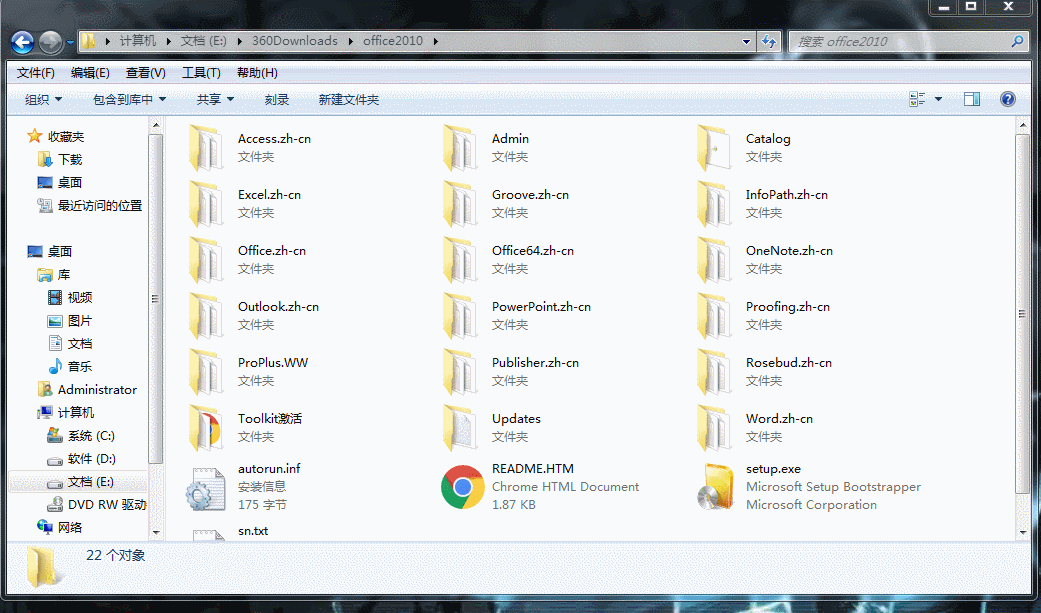Screen dimensions: 1041x613
Task: Select the Publisher.zh-cn folder icon
Action: pyautogui.click(x=460, y=372)
